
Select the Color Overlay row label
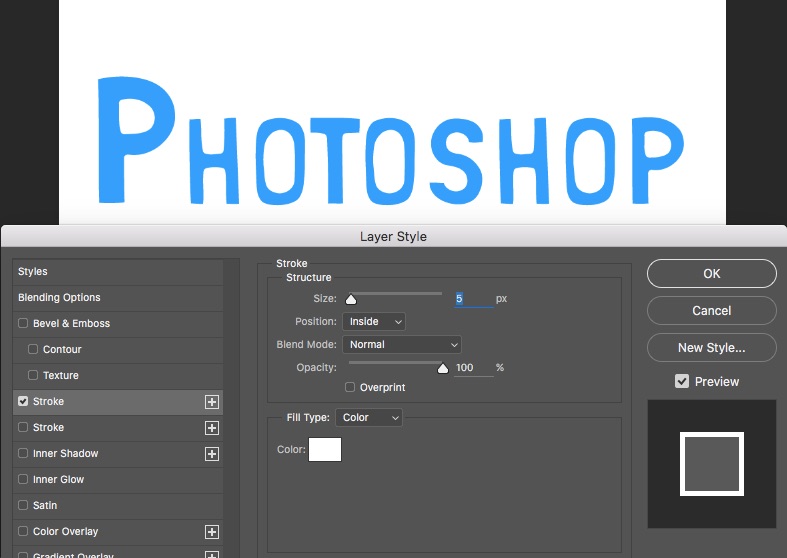pos(65,531)
